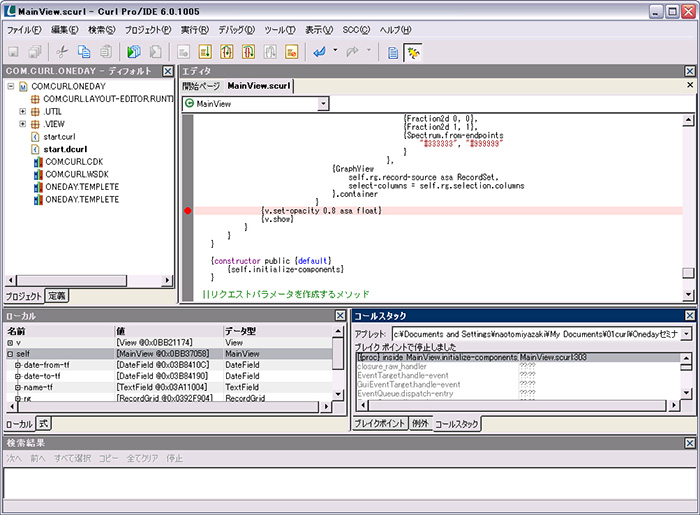Click the scissors Cut icon in toolbar
Image resolution: width=700 pixels, height=515 pixels.
[x=62, y=51]
